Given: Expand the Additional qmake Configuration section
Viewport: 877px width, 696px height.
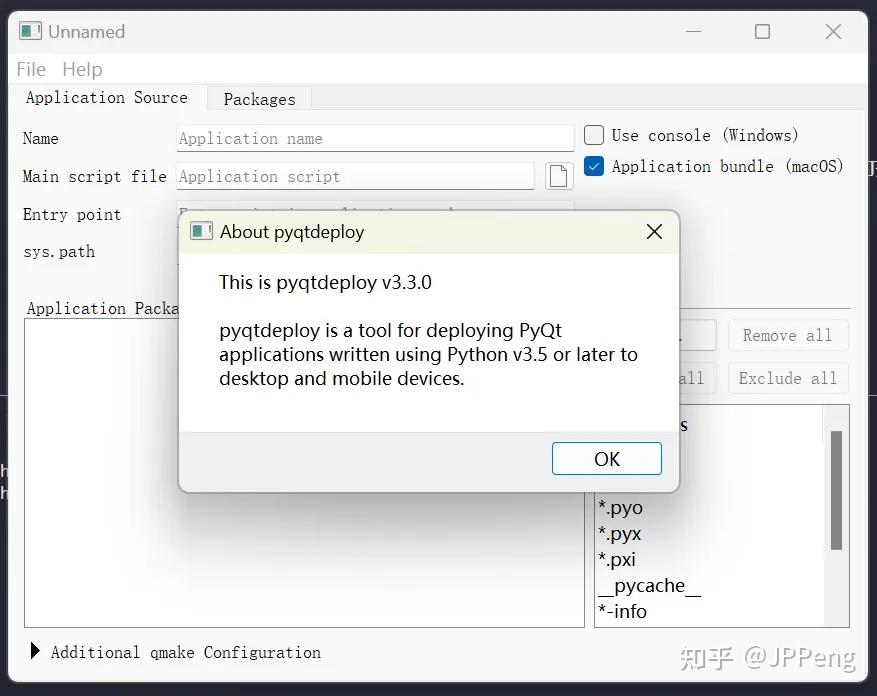Looking at the screenshot, I should pos(35,652).
